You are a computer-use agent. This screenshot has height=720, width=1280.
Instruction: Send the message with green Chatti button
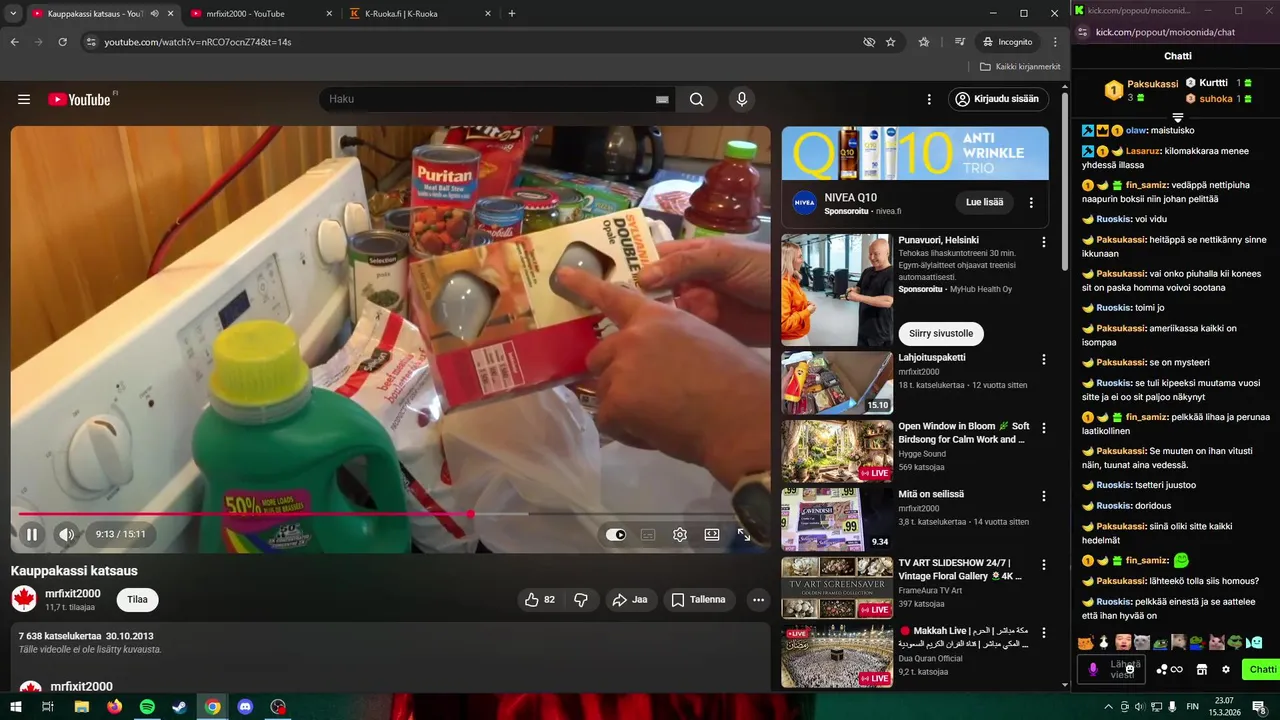coord(1262,669)
